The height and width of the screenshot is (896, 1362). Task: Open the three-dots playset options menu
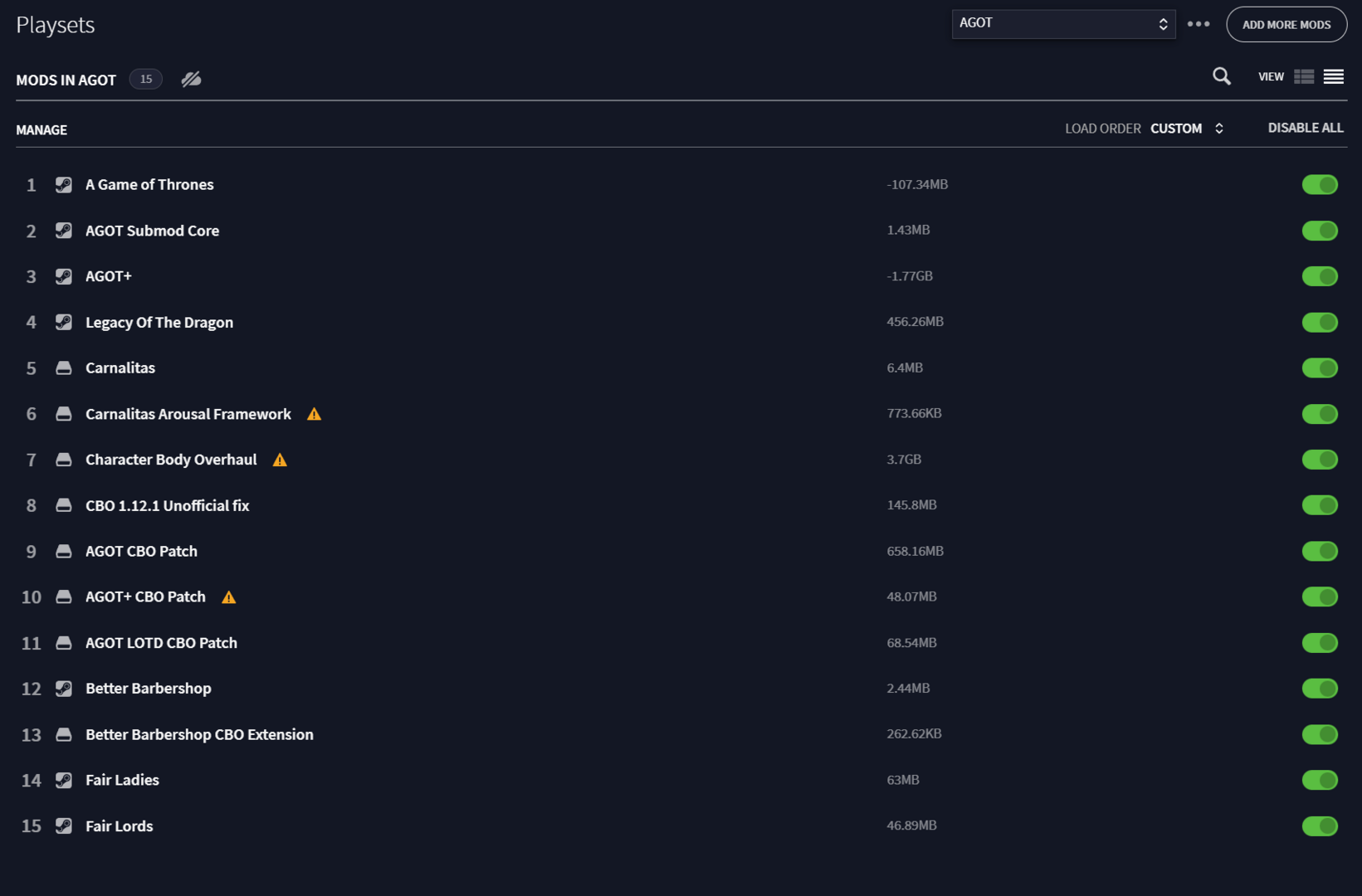click(1198, 24)
